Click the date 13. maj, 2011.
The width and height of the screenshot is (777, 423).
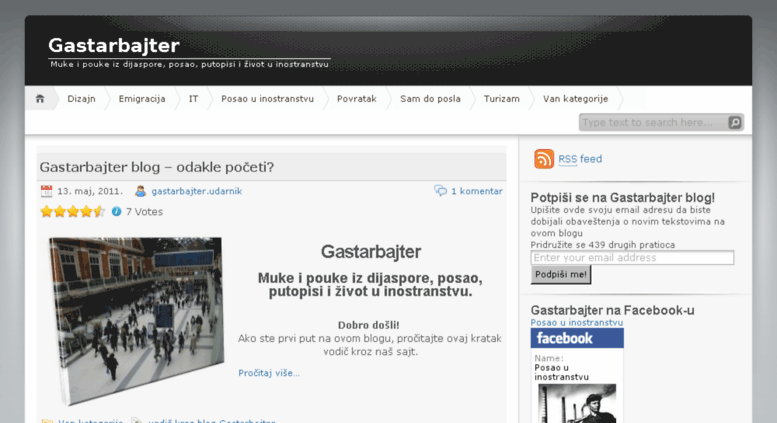[x=90, y=191]
